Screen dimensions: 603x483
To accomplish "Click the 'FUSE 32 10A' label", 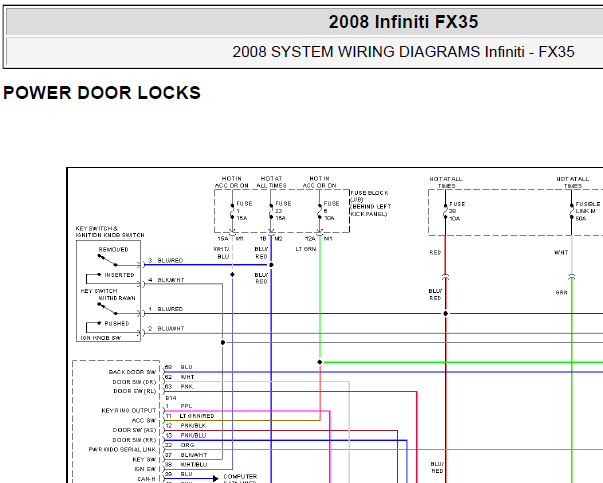I will (457, 211).
